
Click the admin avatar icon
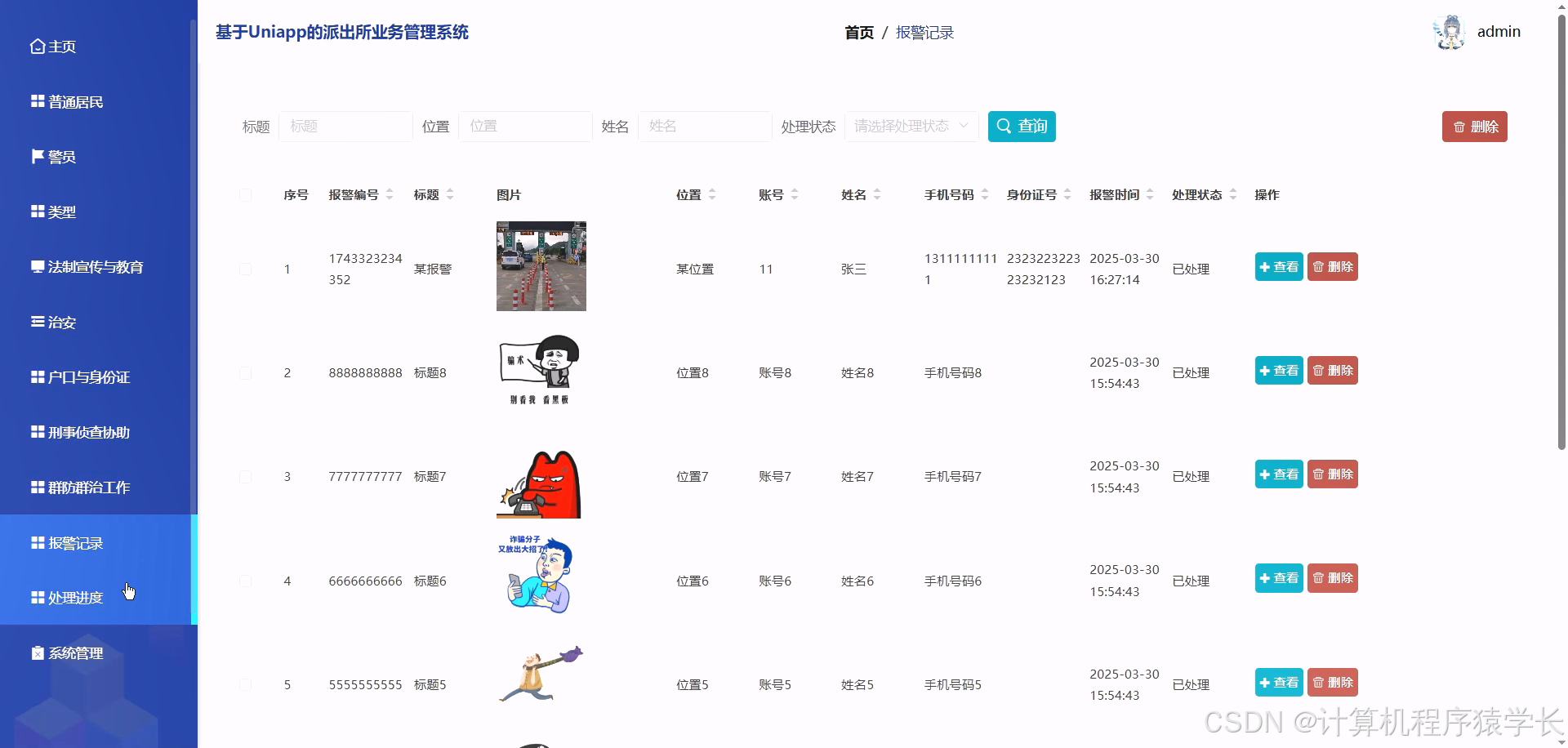pos(1450,31)
